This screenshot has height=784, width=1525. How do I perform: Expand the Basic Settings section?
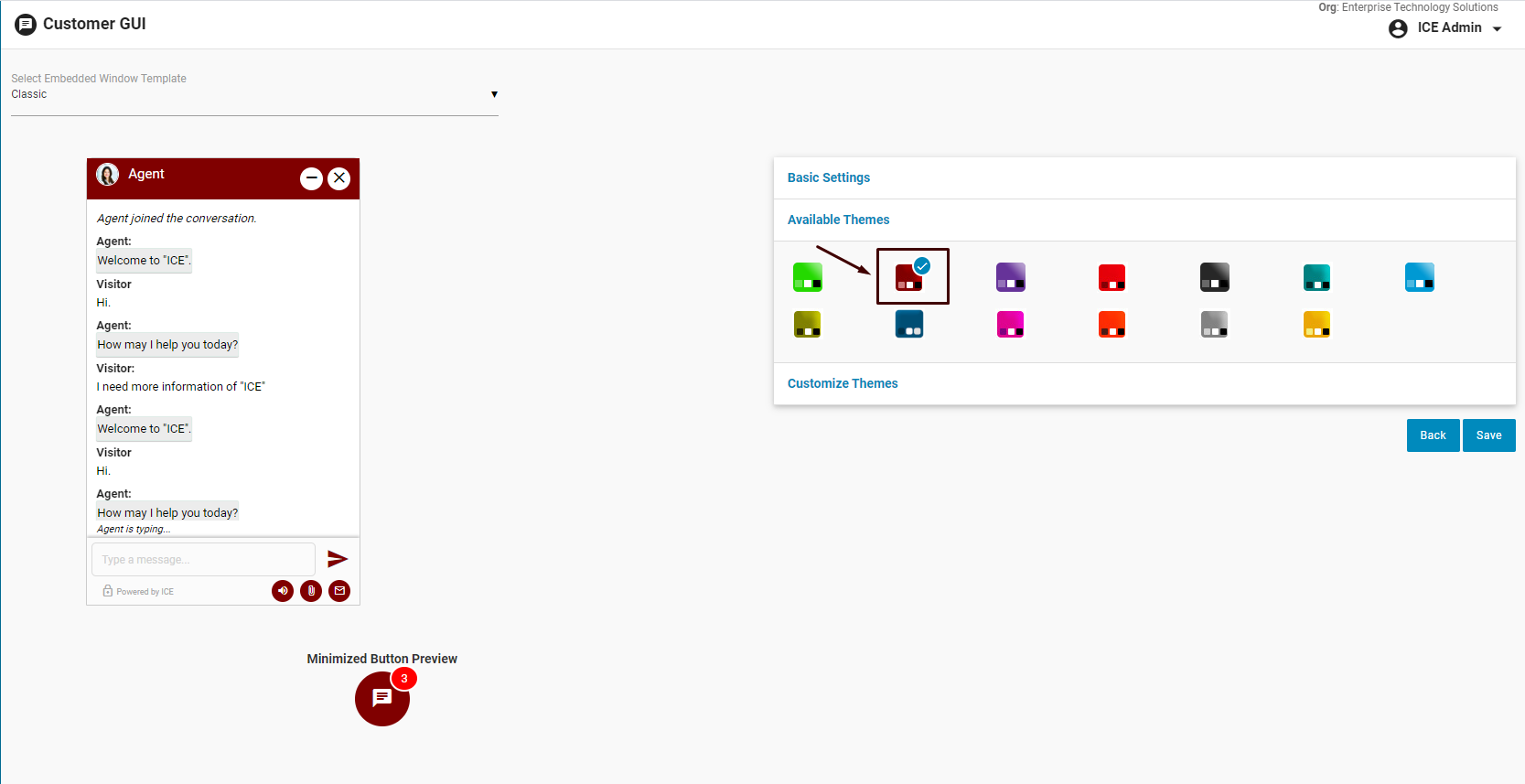click(829, 177)
